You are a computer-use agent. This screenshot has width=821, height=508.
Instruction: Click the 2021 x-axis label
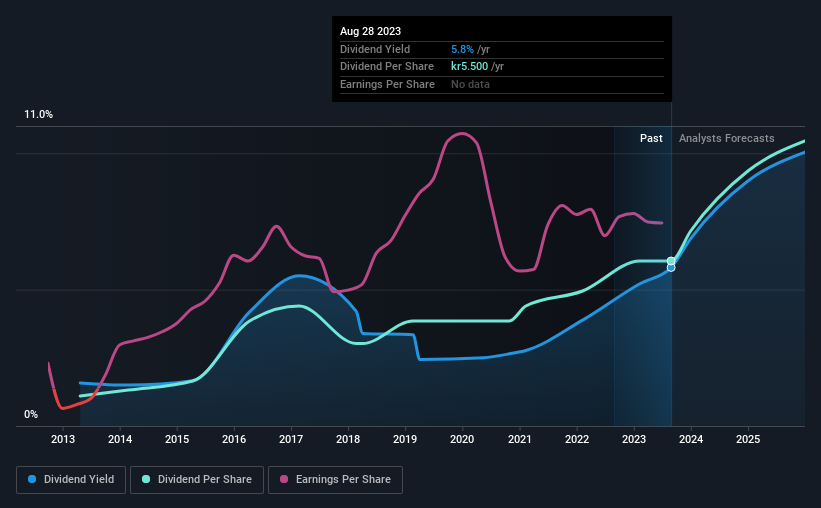tap(519, 439)
